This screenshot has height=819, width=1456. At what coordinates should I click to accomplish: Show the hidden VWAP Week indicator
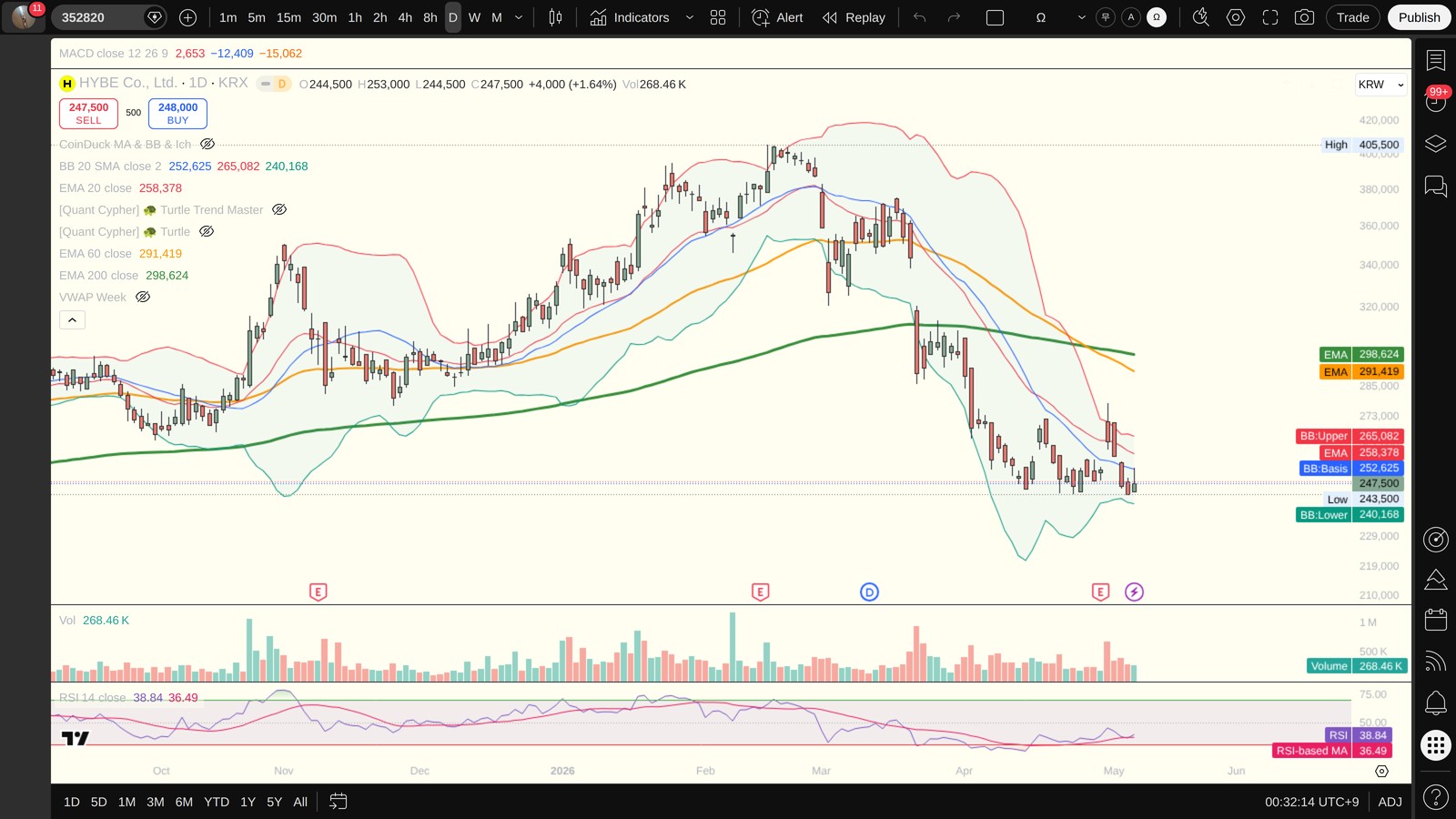click(x=143, y=297)
